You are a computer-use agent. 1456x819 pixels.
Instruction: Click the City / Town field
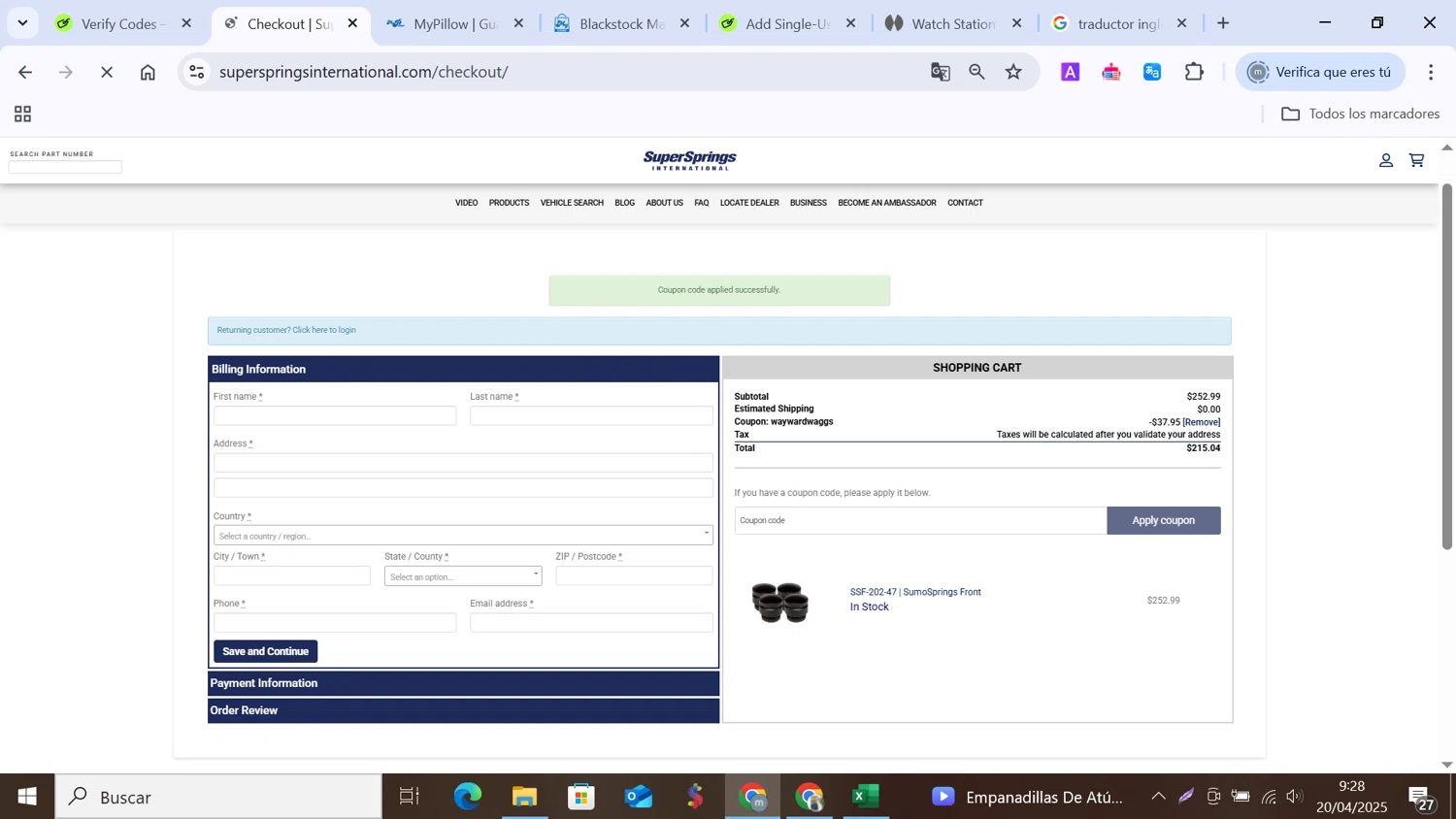click(x=292, y=575)
